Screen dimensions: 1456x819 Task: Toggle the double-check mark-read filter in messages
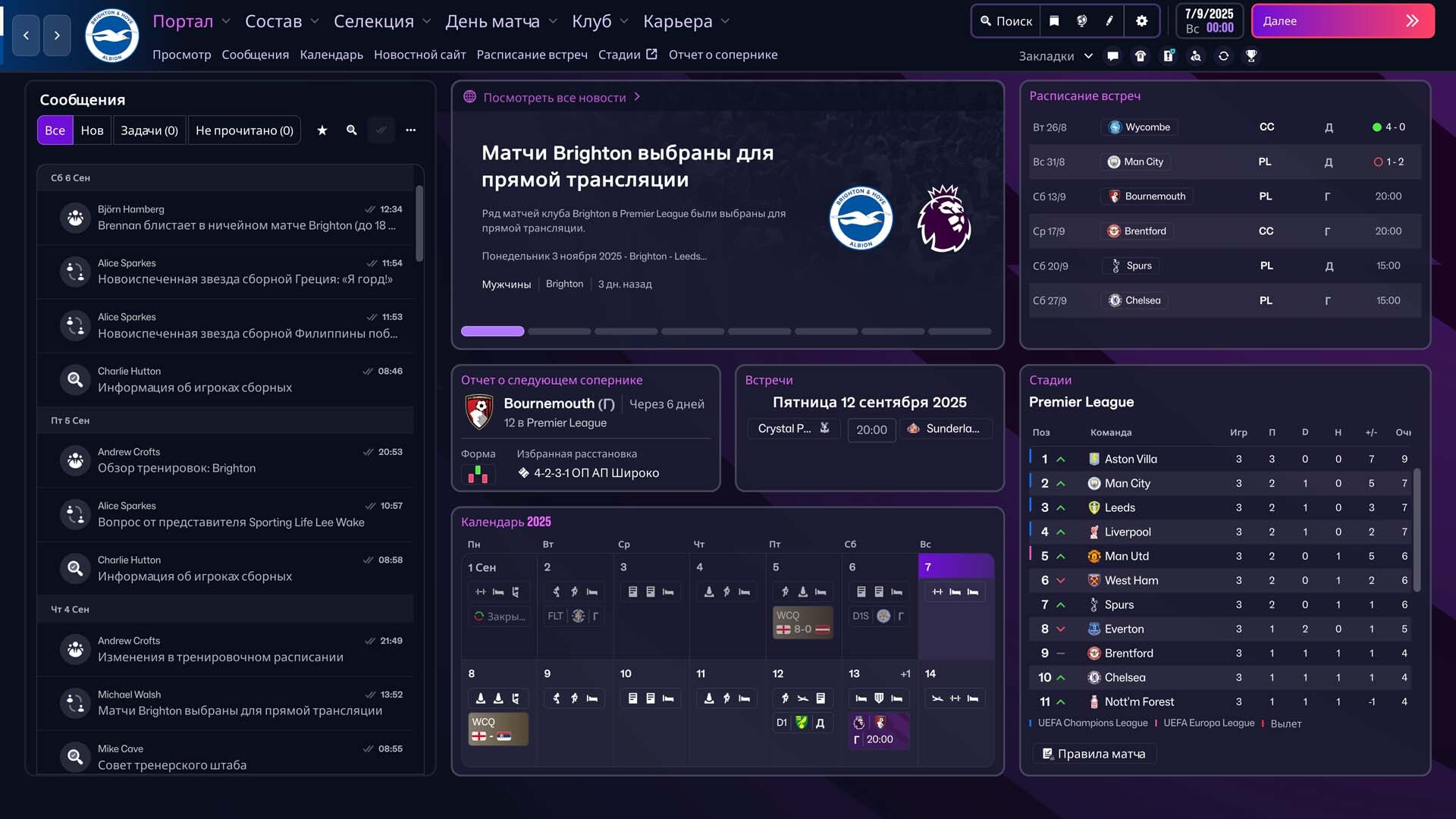381,130
